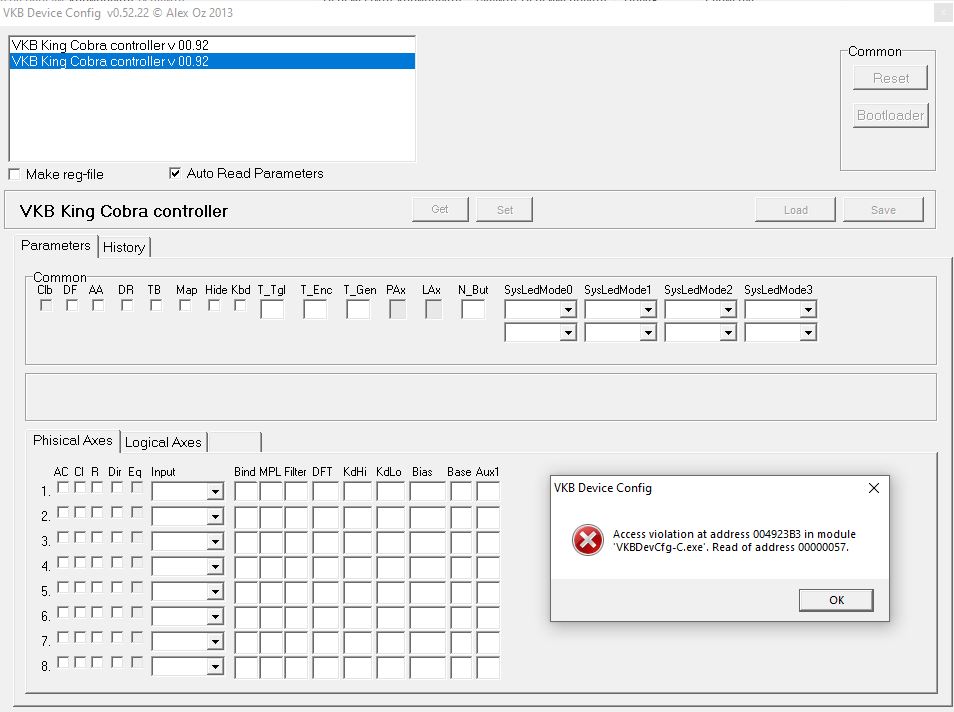
Task: Dismiss the error dialog with OK
Action: point(836,600)
